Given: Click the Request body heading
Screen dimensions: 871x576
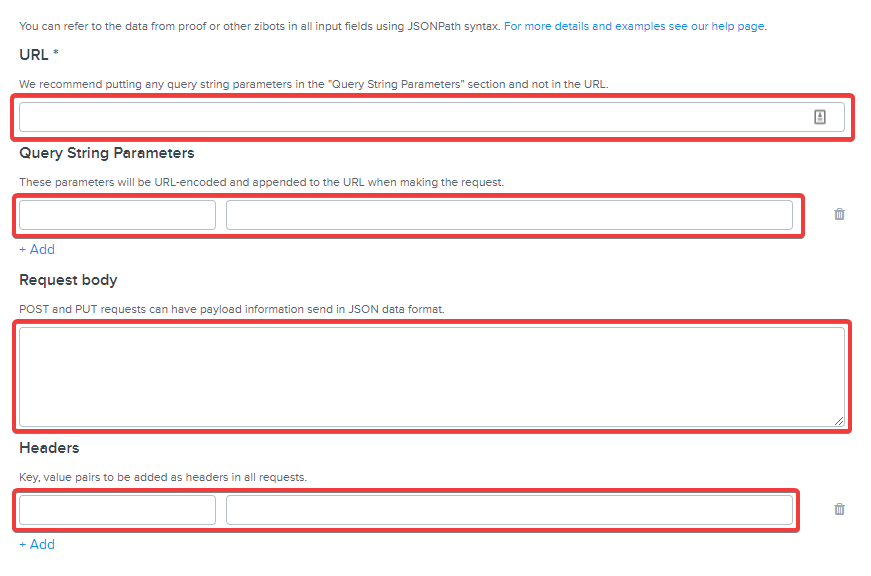Looking at the screenshot, I should coord(68,280).
